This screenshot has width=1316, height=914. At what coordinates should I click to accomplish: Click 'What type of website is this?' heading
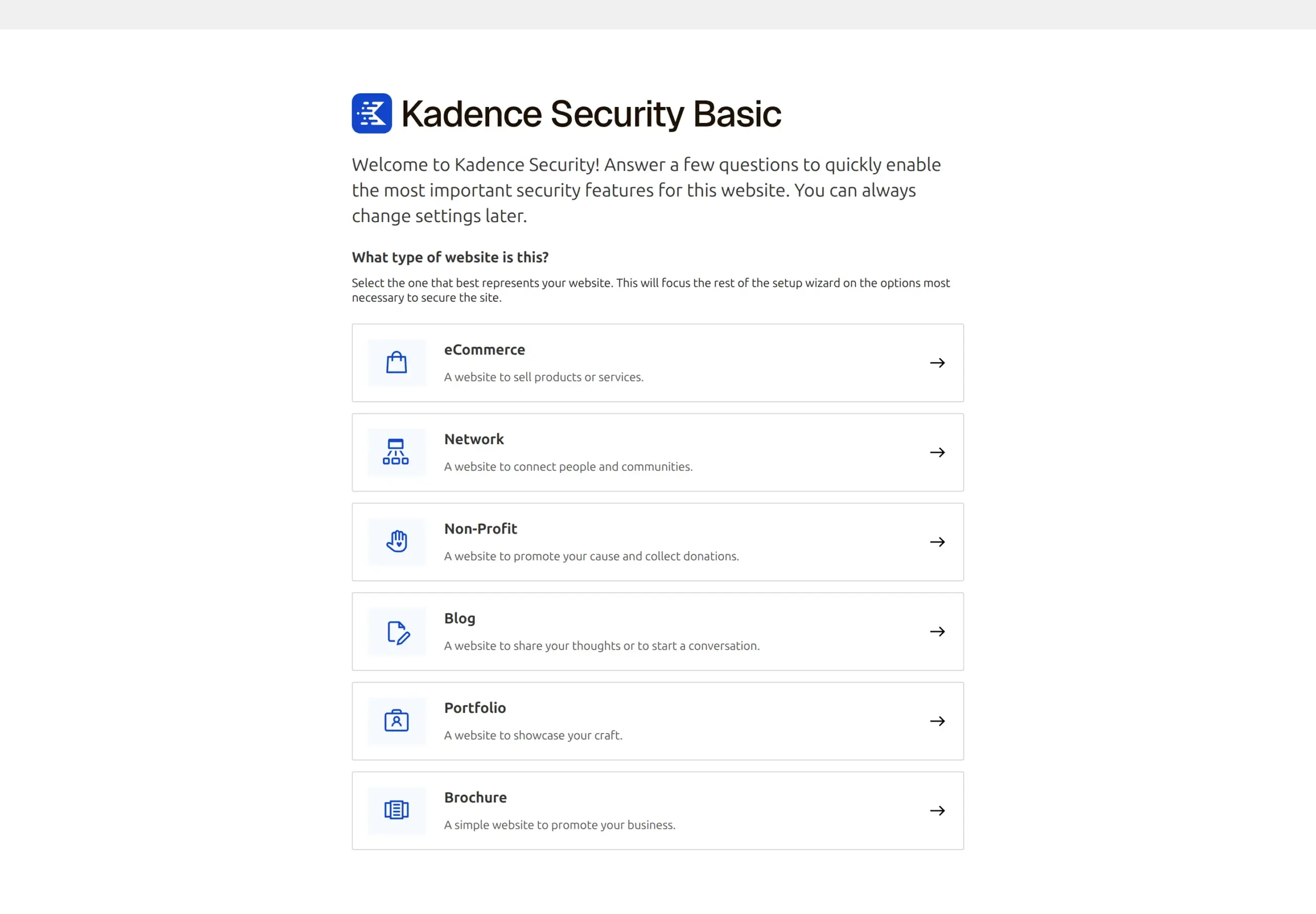[x=450, y=257]
